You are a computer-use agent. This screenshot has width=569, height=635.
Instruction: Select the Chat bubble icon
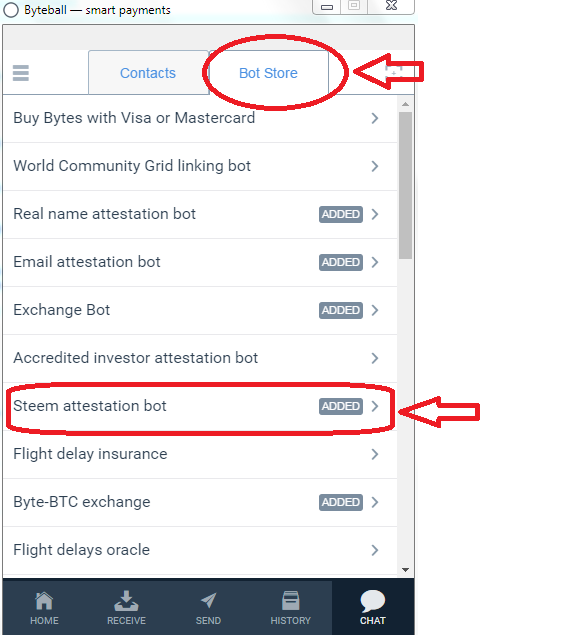tap(373, 607)
